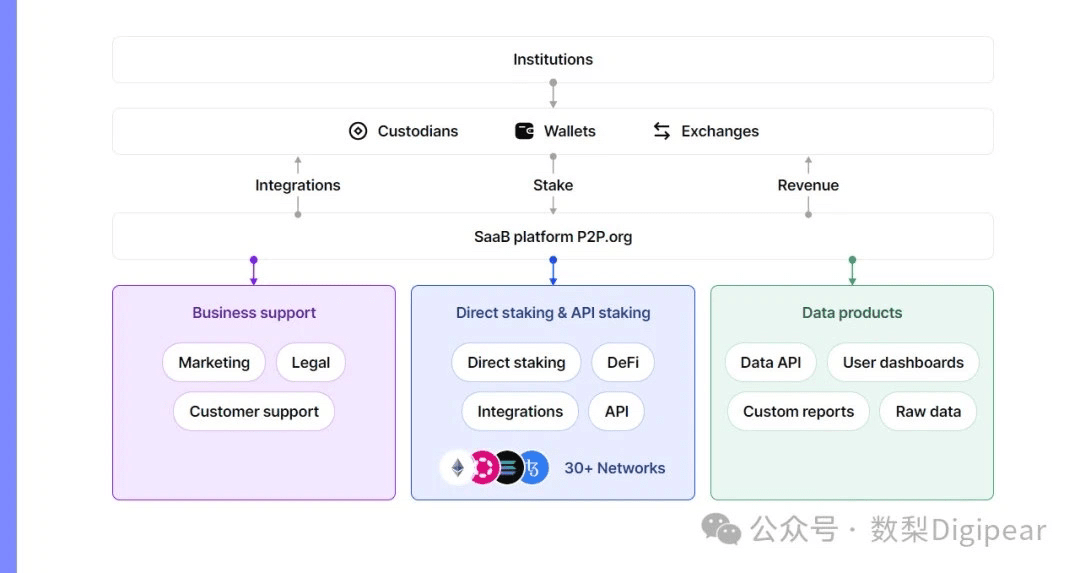Click the Custodians target icon

358,131
